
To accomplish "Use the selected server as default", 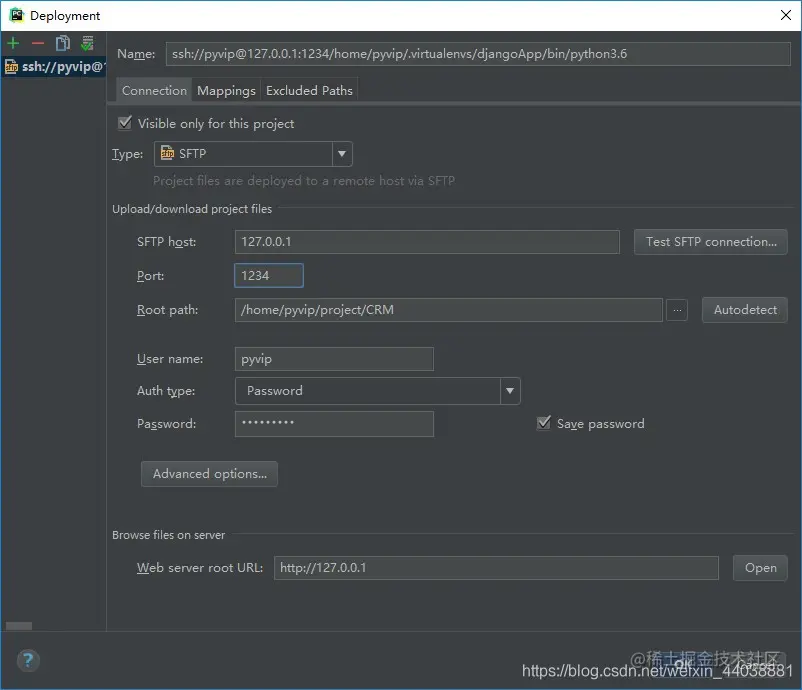I will (x=87, y=43).
